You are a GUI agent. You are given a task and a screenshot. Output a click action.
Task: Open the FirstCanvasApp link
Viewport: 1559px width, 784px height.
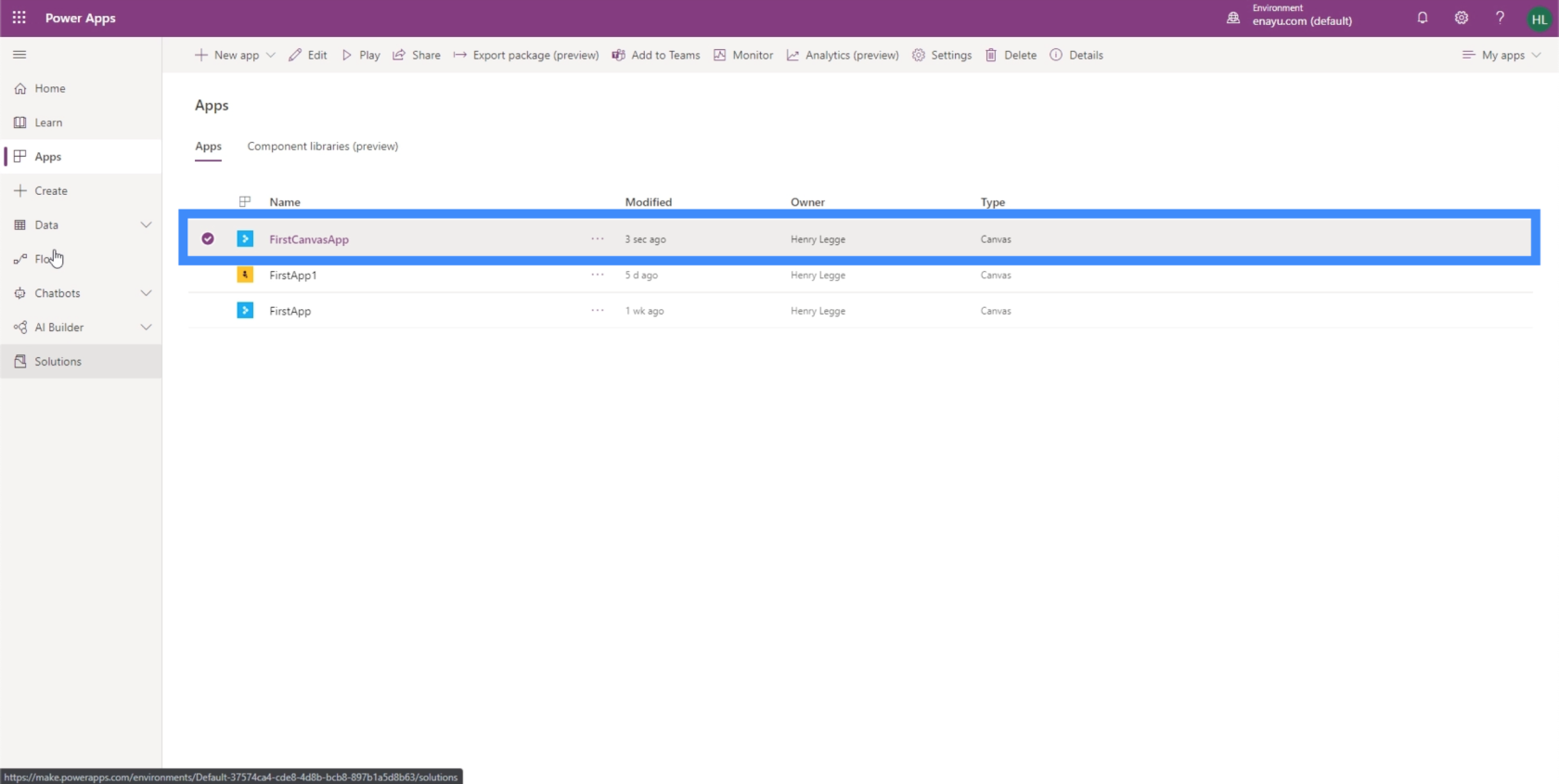pos(309,239)
